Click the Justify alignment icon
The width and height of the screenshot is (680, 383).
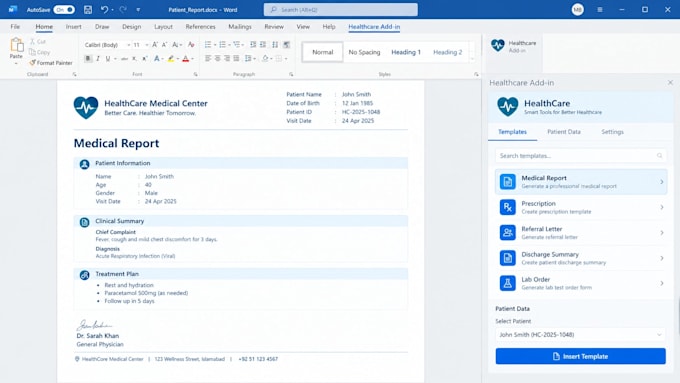236,59
